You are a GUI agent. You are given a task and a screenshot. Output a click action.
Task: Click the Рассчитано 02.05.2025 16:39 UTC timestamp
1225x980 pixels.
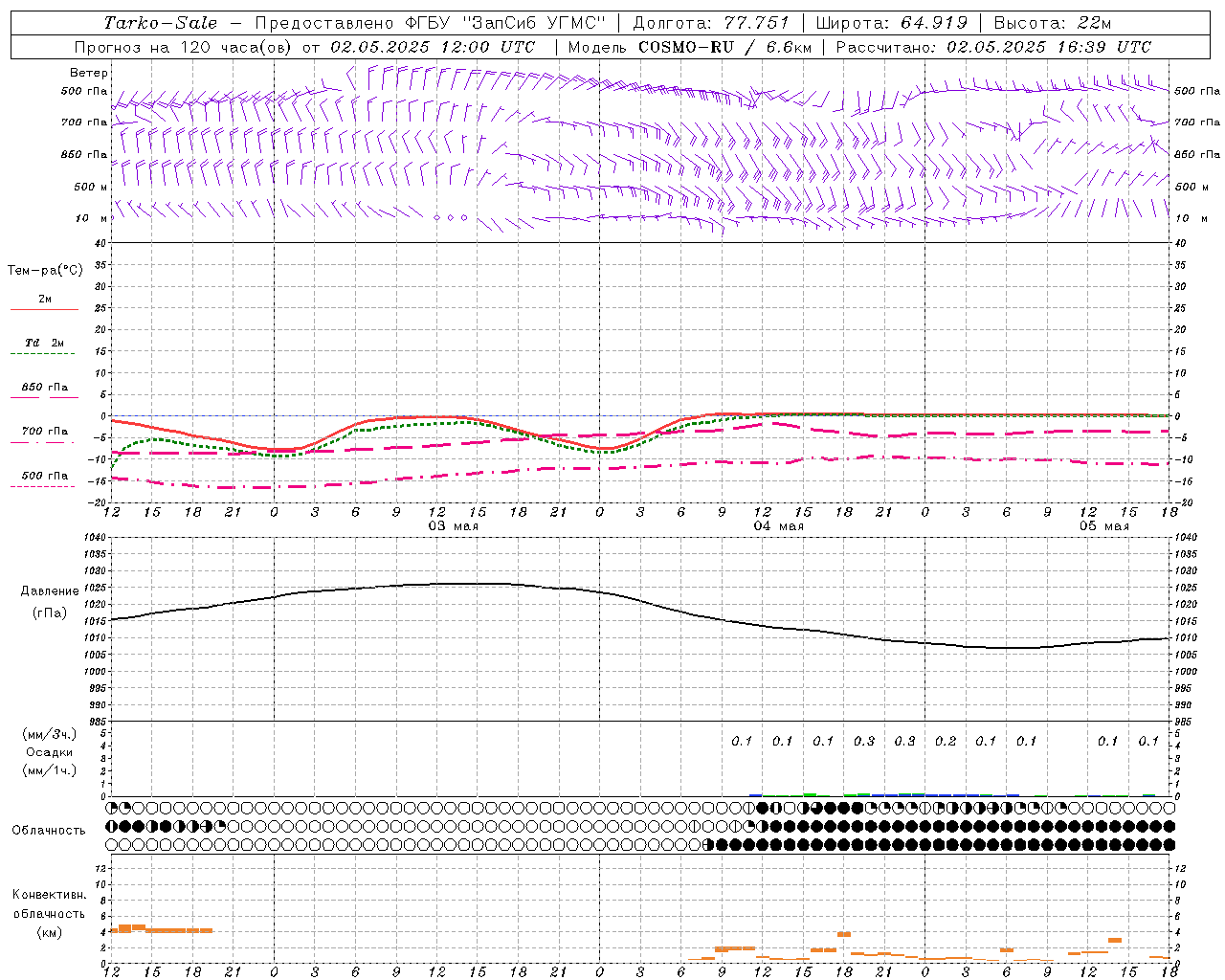[993, 47]
